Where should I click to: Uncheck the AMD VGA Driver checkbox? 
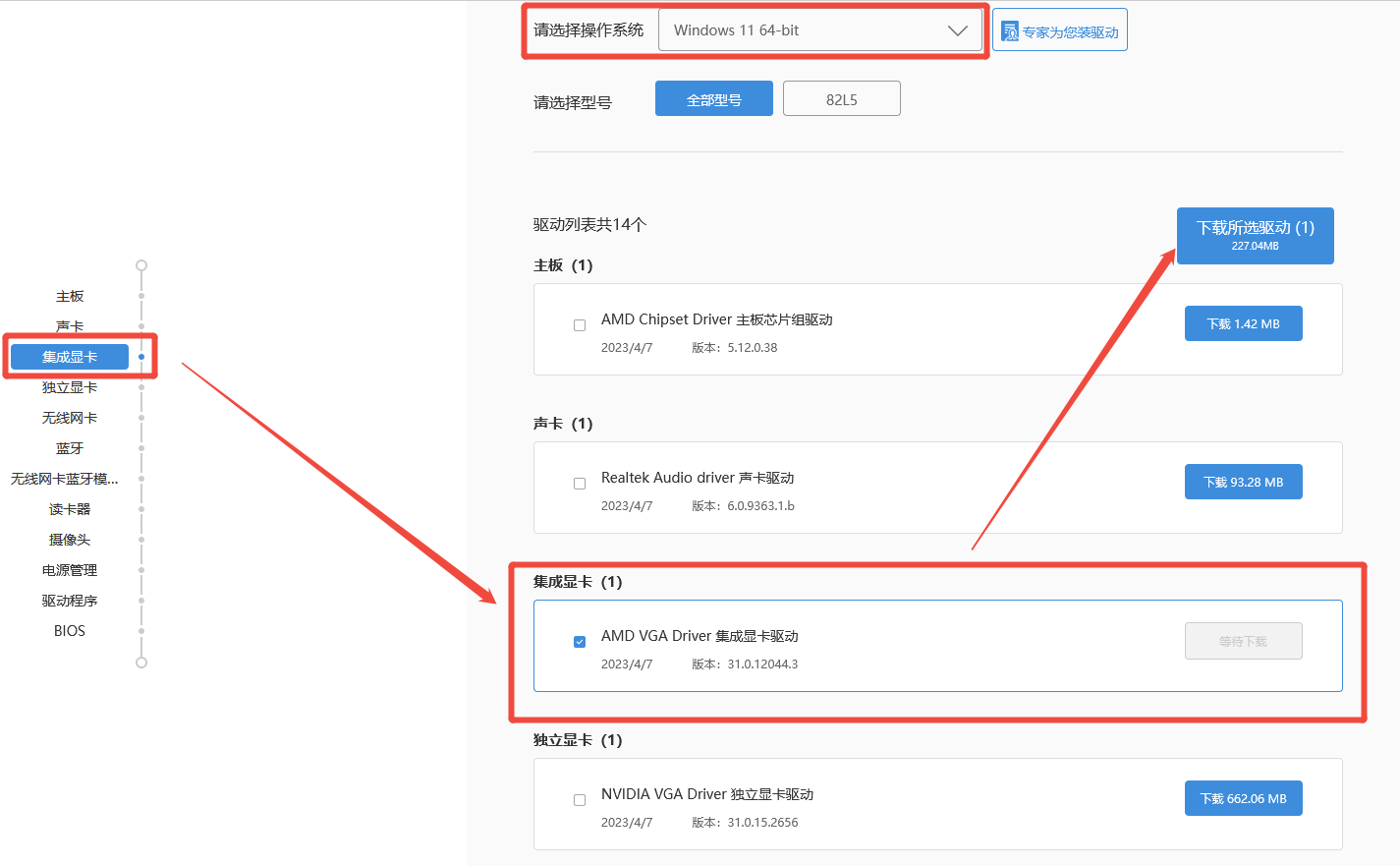pyautogui.click(x=580, y=642)
